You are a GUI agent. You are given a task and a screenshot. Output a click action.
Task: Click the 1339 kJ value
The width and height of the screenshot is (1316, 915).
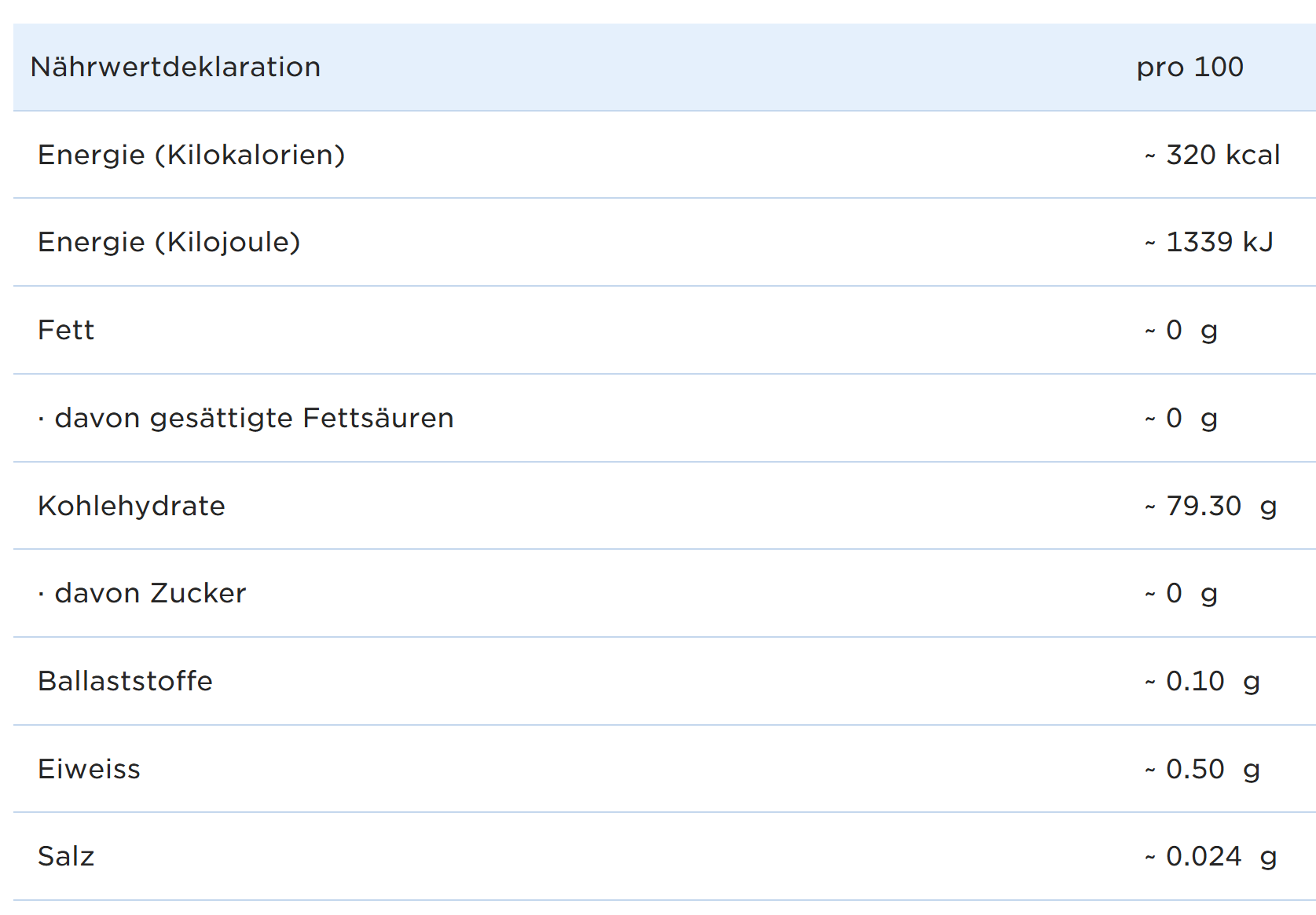(x=1209, y=243)
